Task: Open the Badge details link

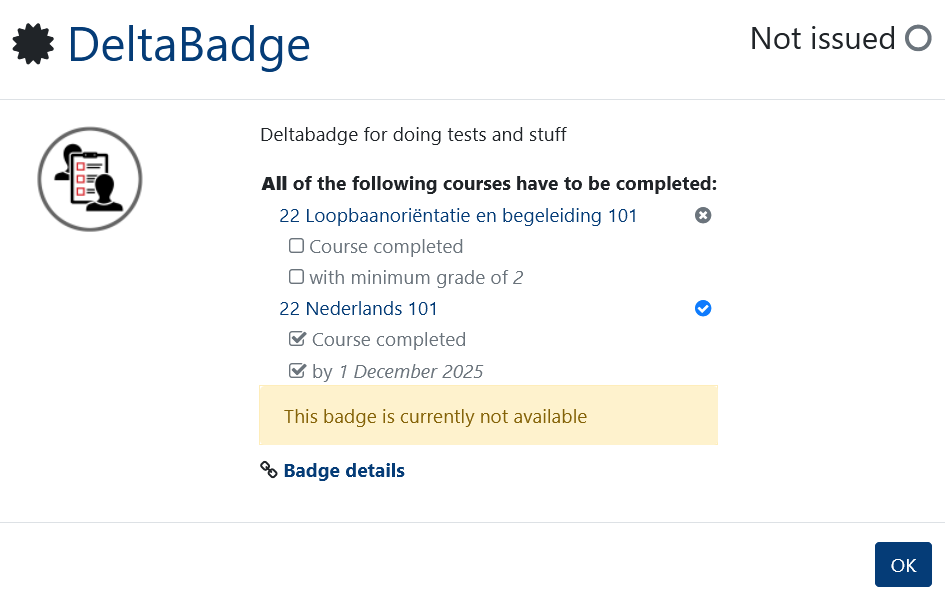Action: (x=344, y=470)
